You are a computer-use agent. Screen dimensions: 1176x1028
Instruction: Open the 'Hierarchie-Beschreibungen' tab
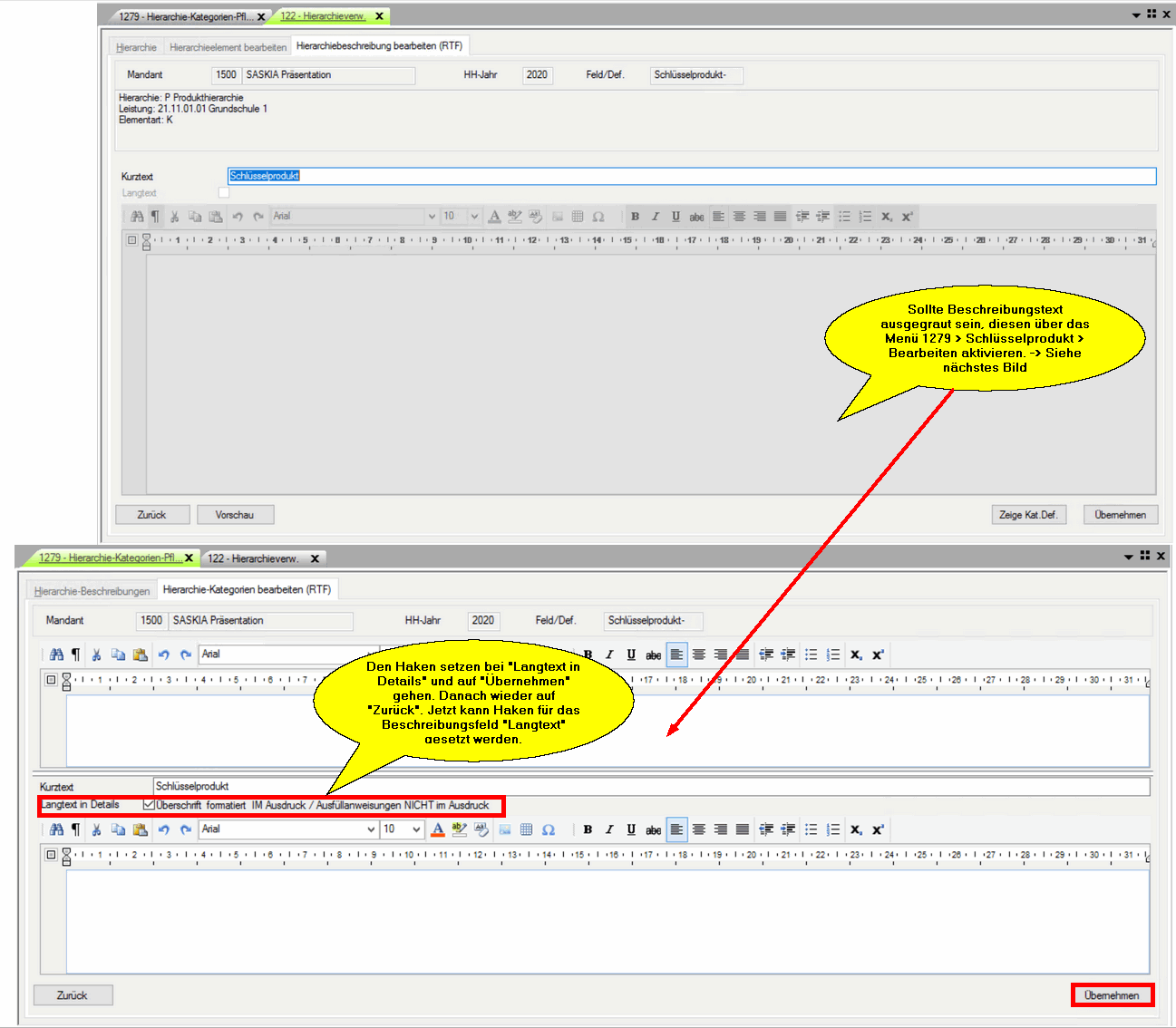click(92, 591)
